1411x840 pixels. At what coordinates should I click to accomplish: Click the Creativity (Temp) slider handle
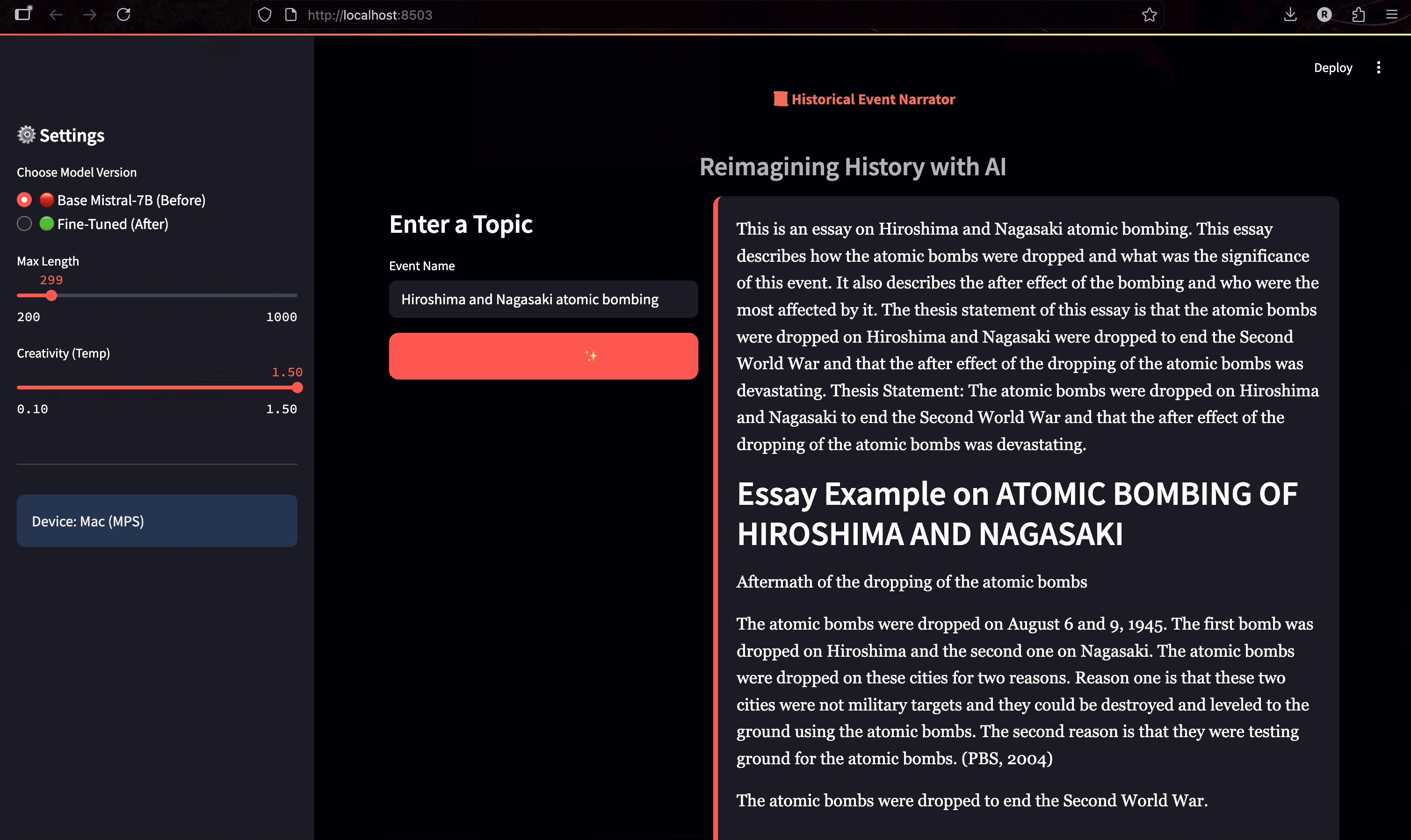click(297, 388)
